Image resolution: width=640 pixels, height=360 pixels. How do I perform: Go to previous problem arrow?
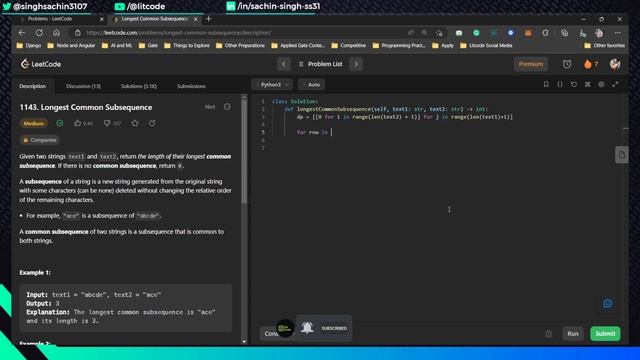284,64
